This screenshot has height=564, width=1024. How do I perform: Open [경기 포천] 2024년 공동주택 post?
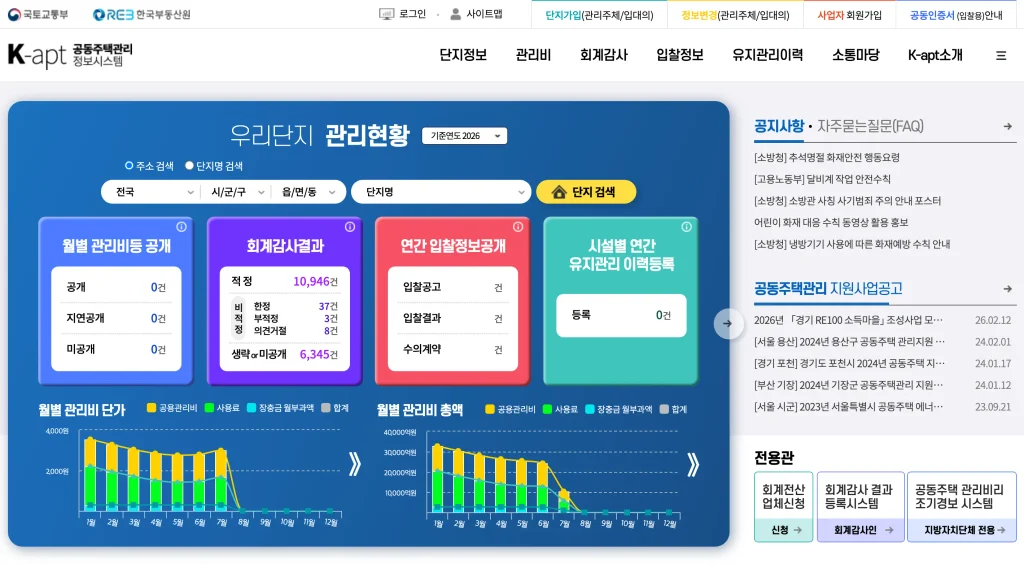(x=849, y=364)
